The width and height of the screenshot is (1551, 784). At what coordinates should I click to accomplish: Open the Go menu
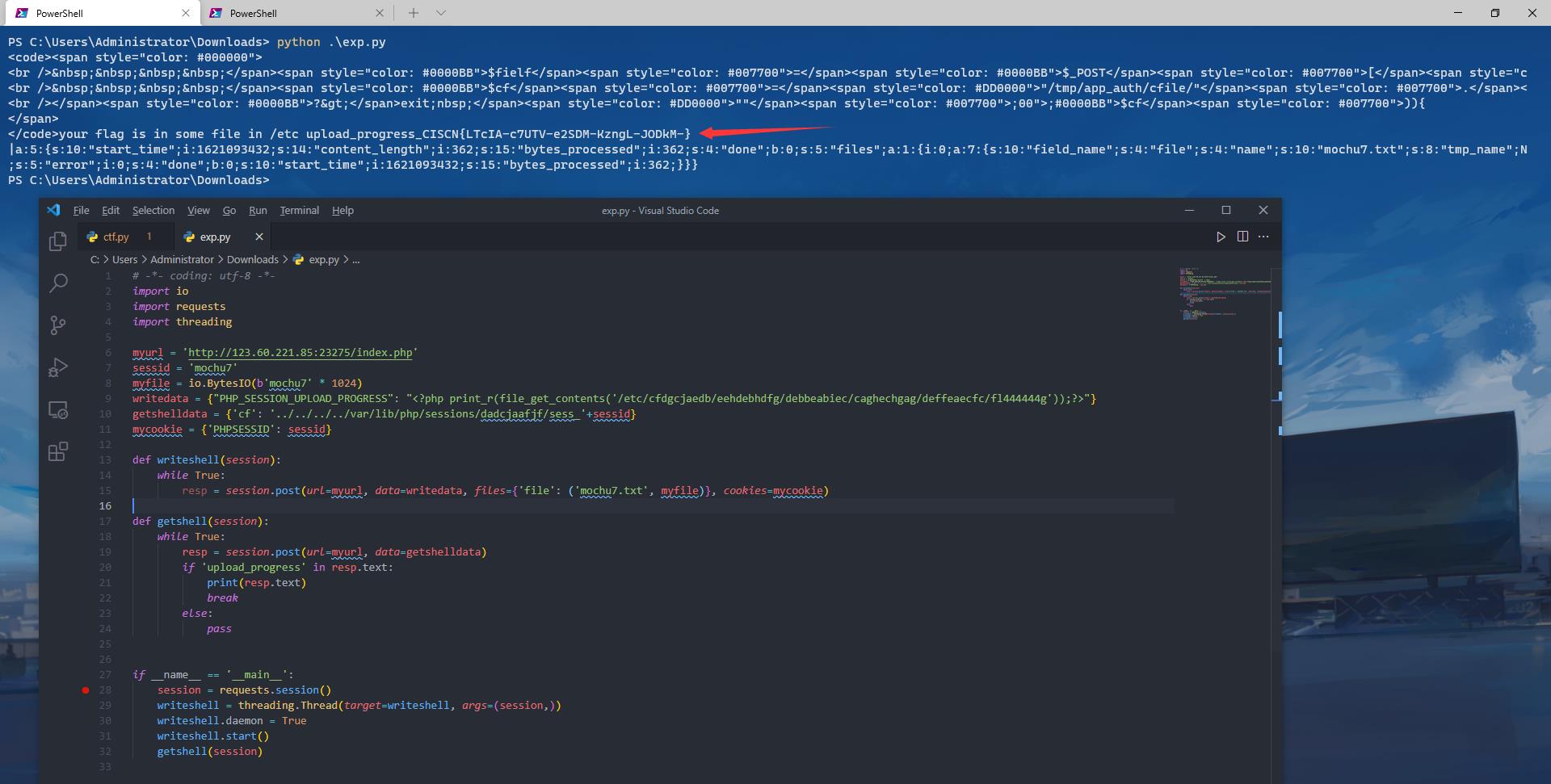[x=229, y=210]
